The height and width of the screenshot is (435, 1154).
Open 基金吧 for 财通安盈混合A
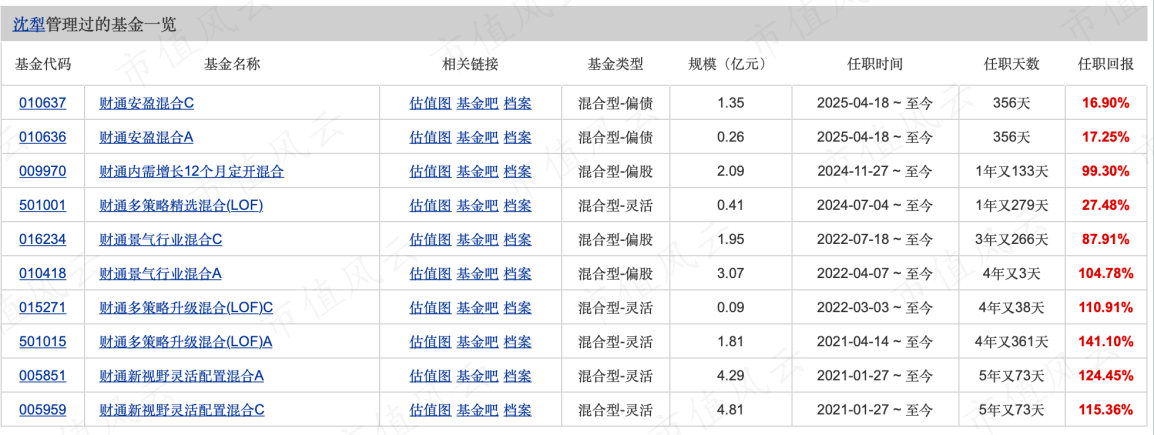tap(477, 137)
